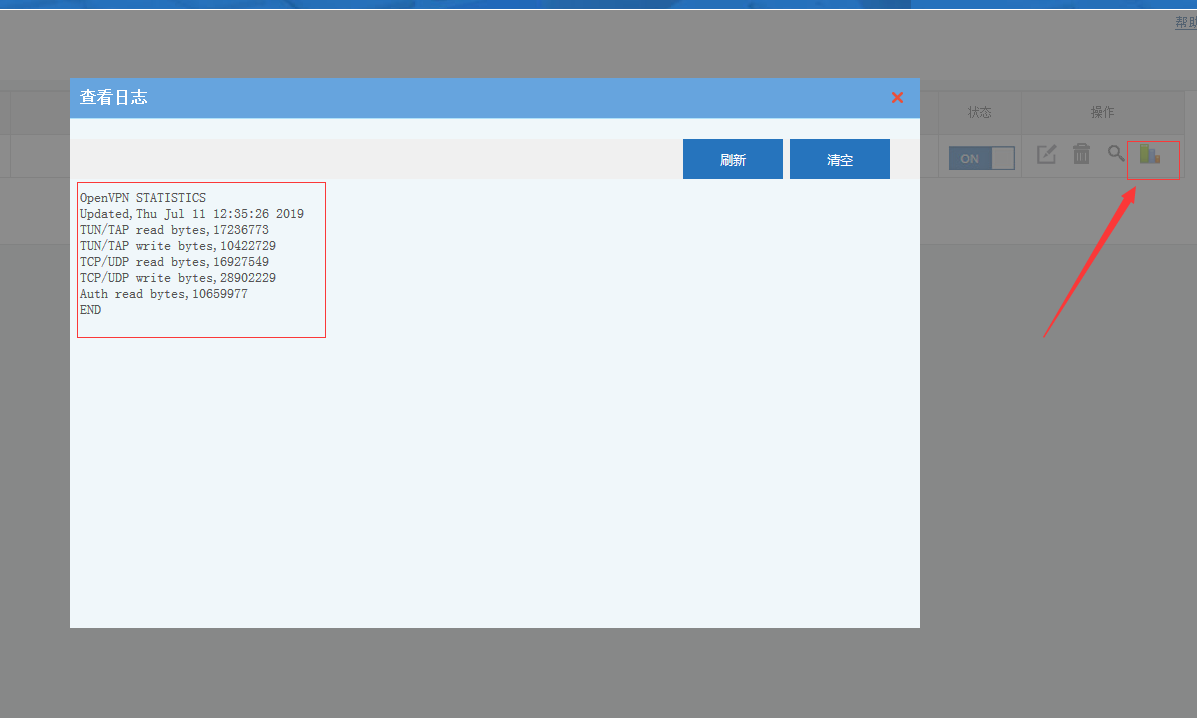Click the 操作 column header
Image resolution: width=1197 pixels, height=718 pixels.
1102,112
